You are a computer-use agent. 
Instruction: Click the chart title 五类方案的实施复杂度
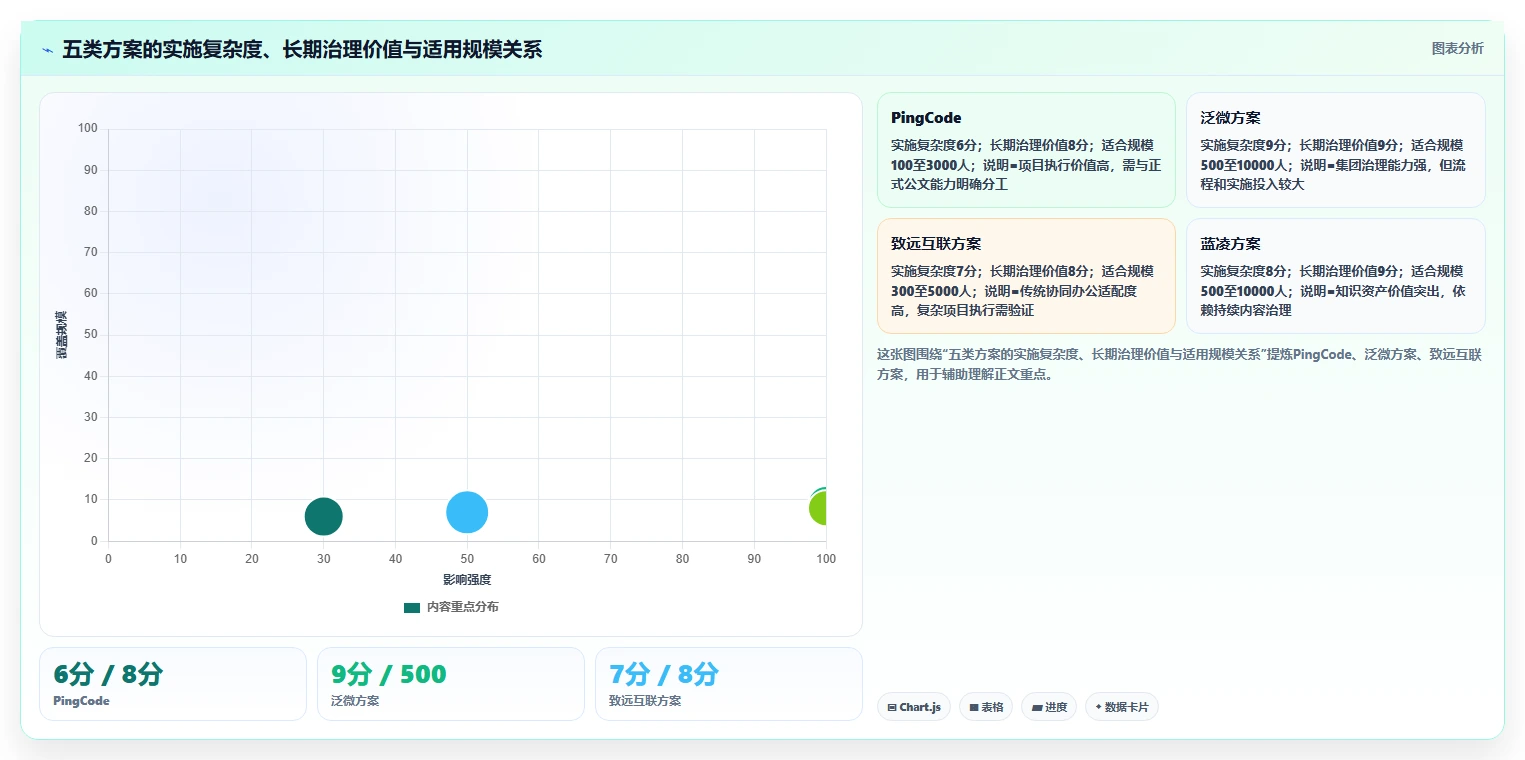(x=302, y=49)
